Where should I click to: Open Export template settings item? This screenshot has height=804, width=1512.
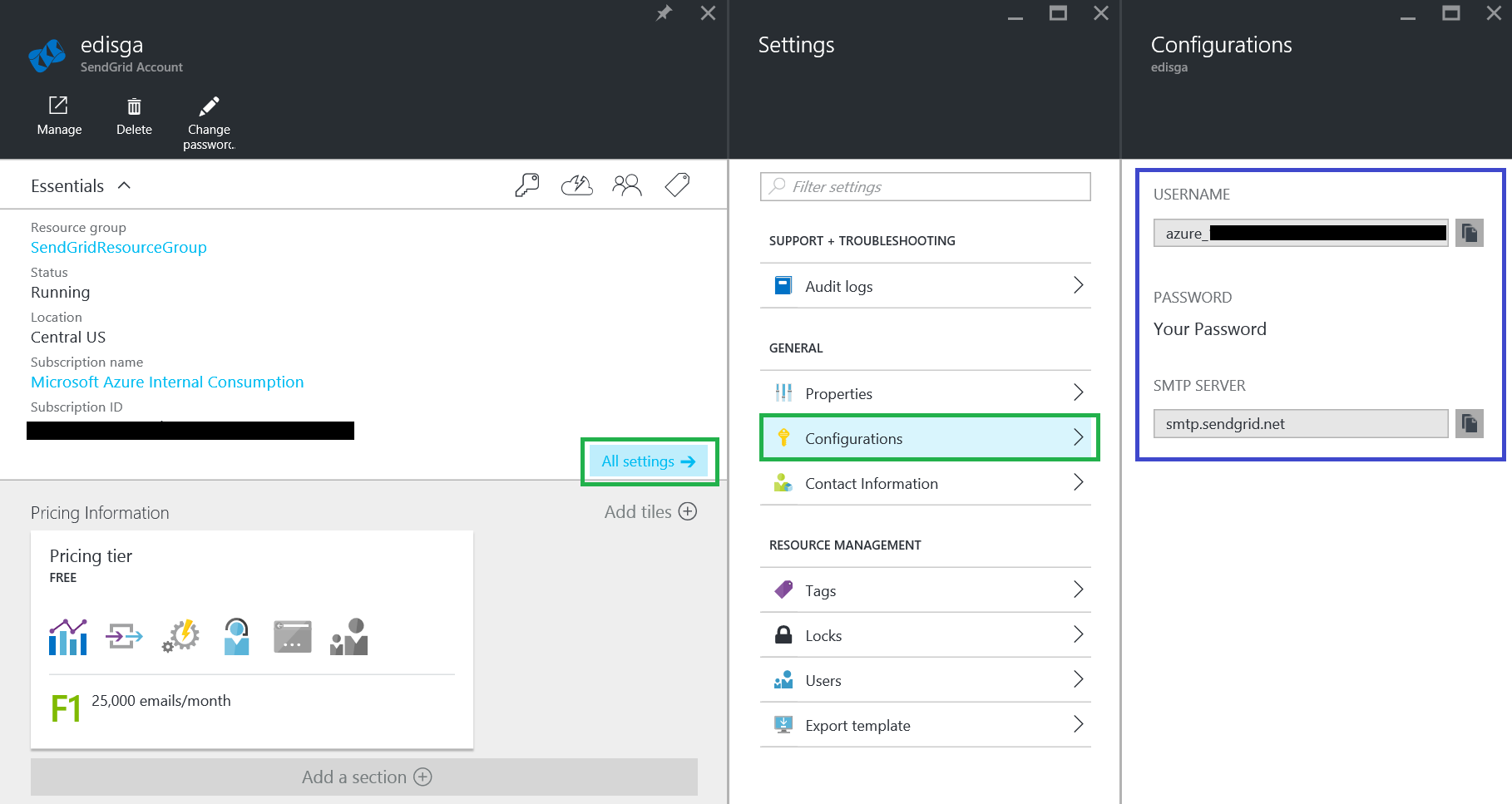(x=925, y=725)
